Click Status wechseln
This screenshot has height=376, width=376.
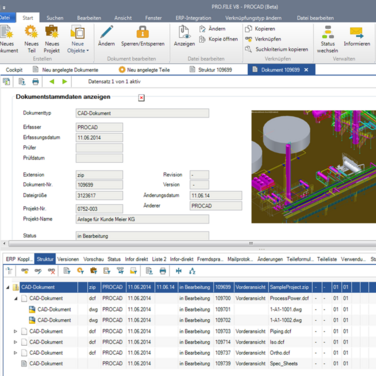click(x=327, y=39)
